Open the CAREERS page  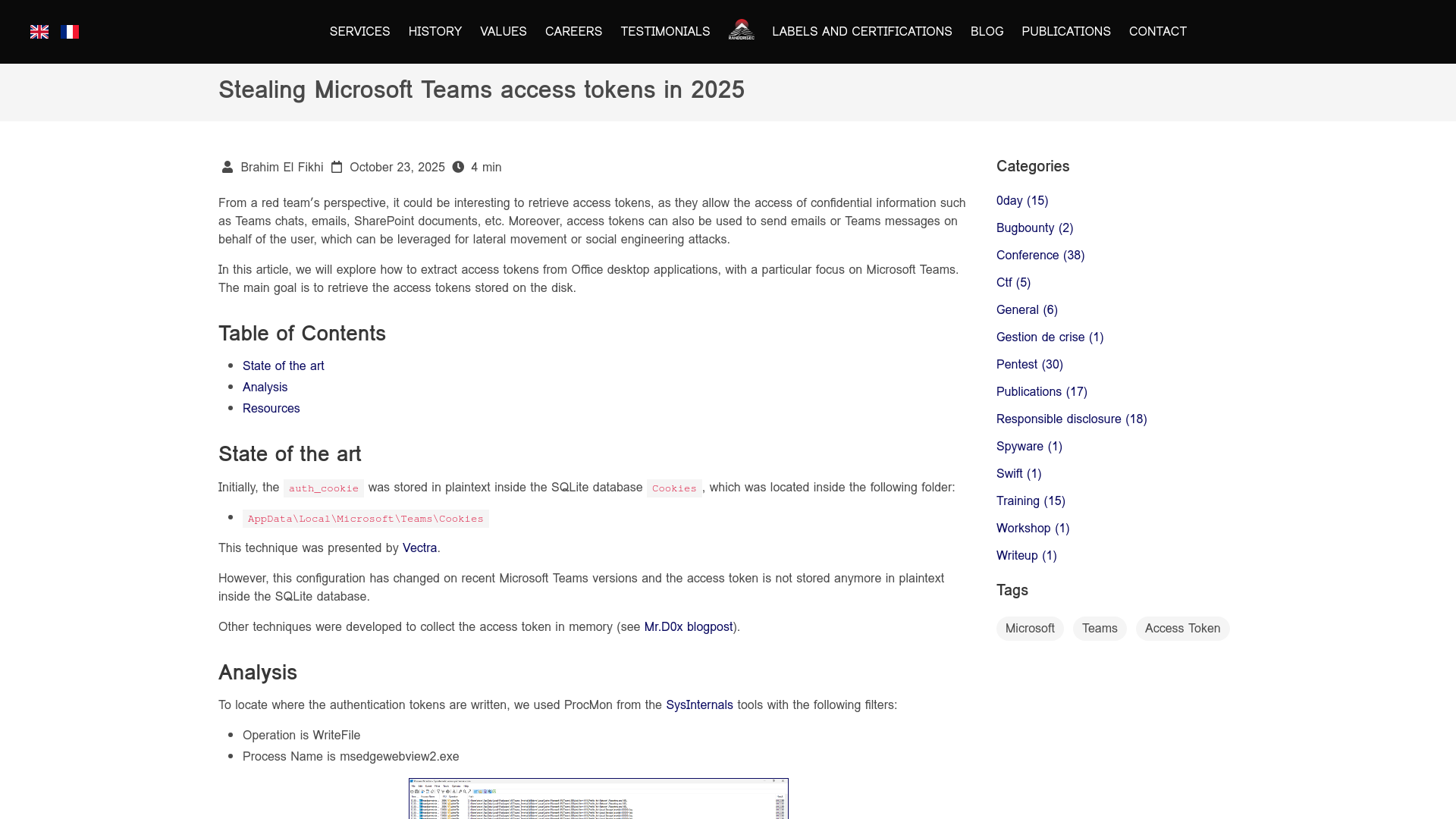[x=573, y=31]
